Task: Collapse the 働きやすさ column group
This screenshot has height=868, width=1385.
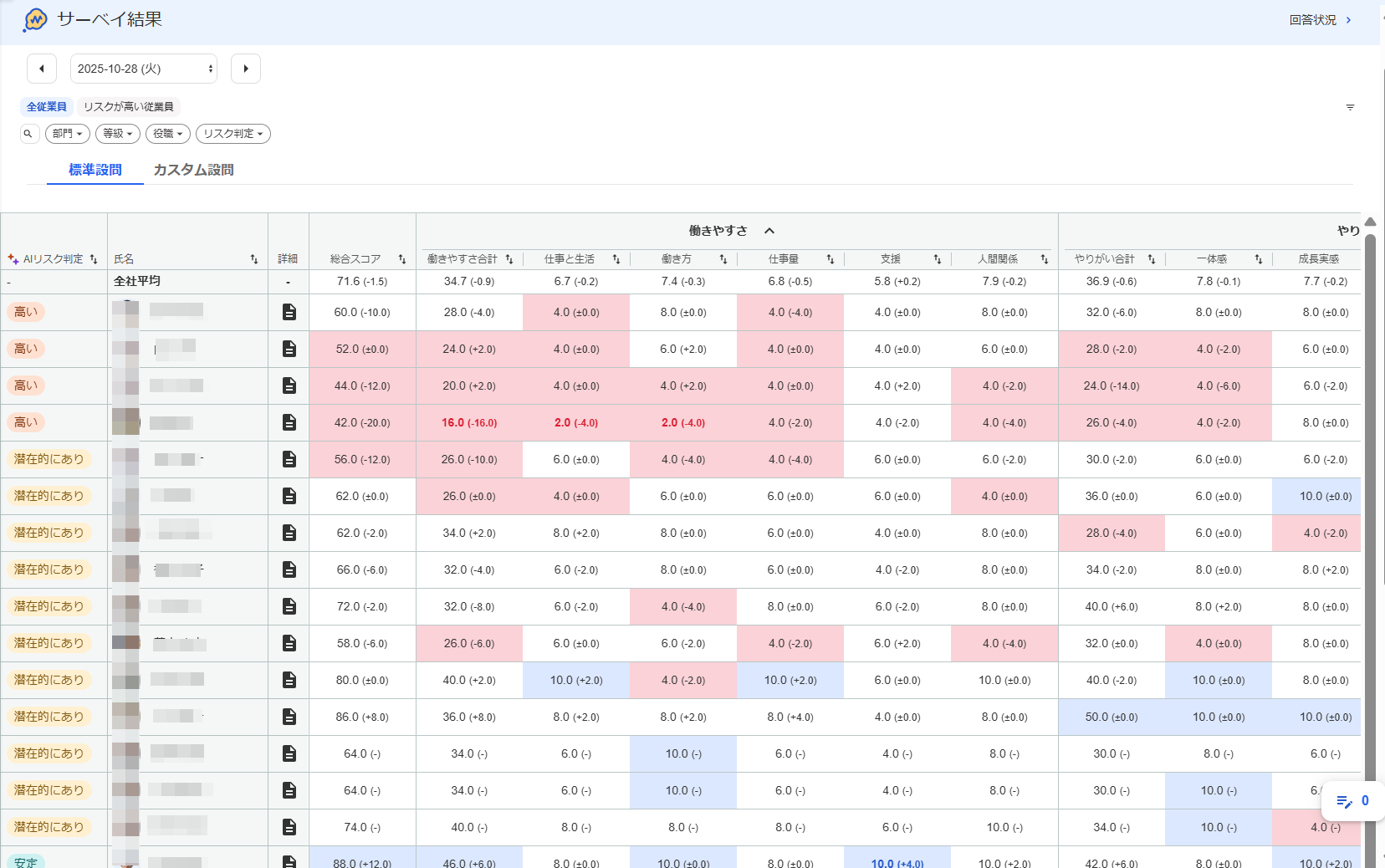Action: click(x=769, y=231)
